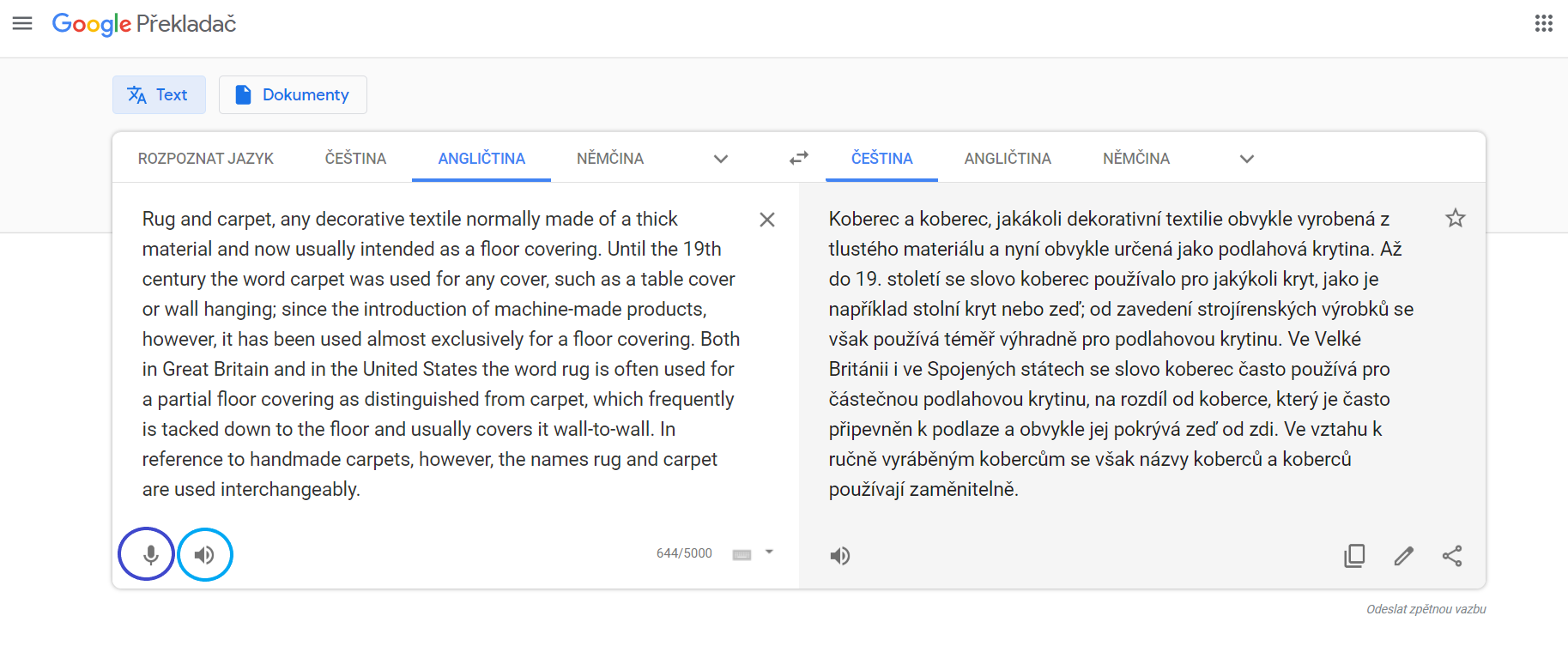Select the Text translation mode button
Viewport: 1568px width, 652px height.
(159, 94)
